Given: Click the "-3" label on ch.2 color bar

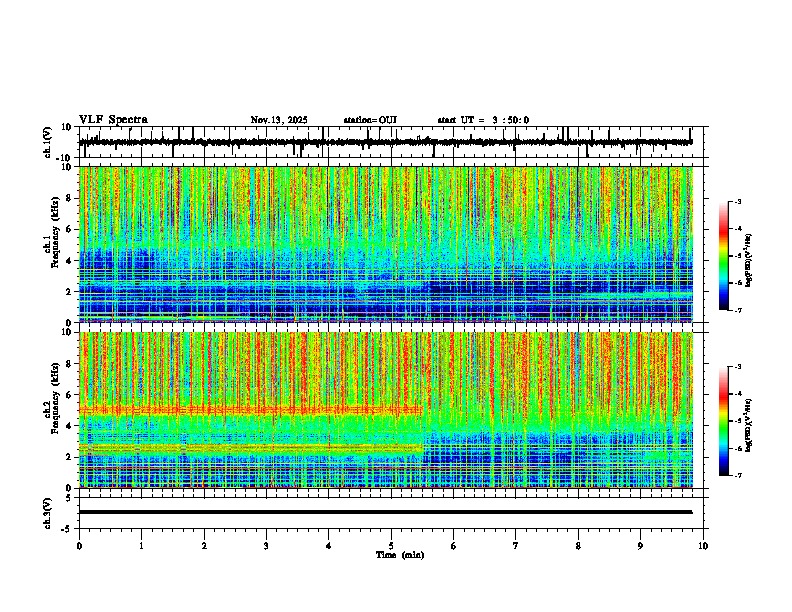Looking at the screenshot, I should tap(737, 367).
